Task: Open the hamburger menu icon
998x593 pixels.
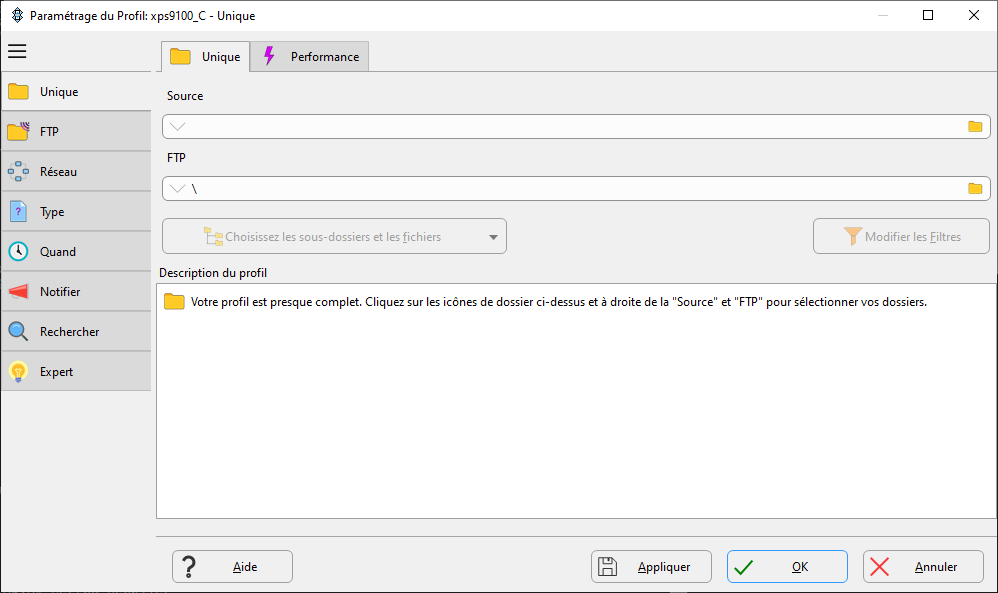Action: [x=17, y=51]
